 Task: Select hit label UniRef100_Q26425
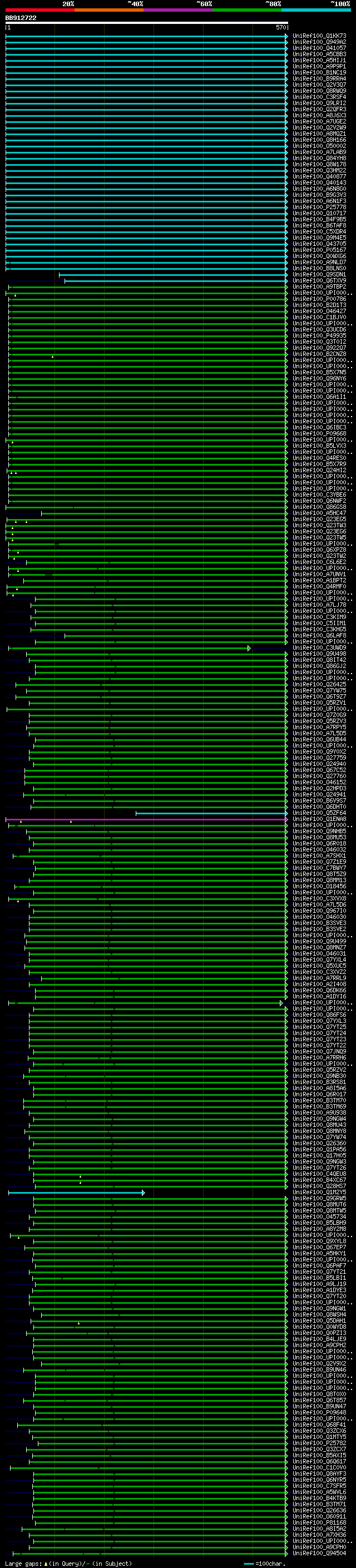click(x=319, y=685)
